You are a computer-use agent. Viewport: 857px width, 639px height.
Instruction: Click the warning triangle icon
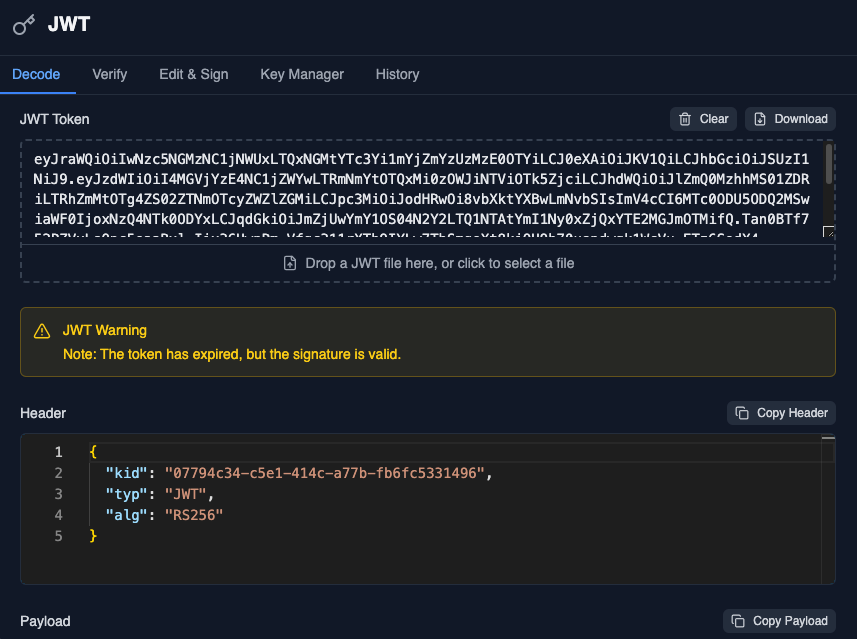(42, 331)
